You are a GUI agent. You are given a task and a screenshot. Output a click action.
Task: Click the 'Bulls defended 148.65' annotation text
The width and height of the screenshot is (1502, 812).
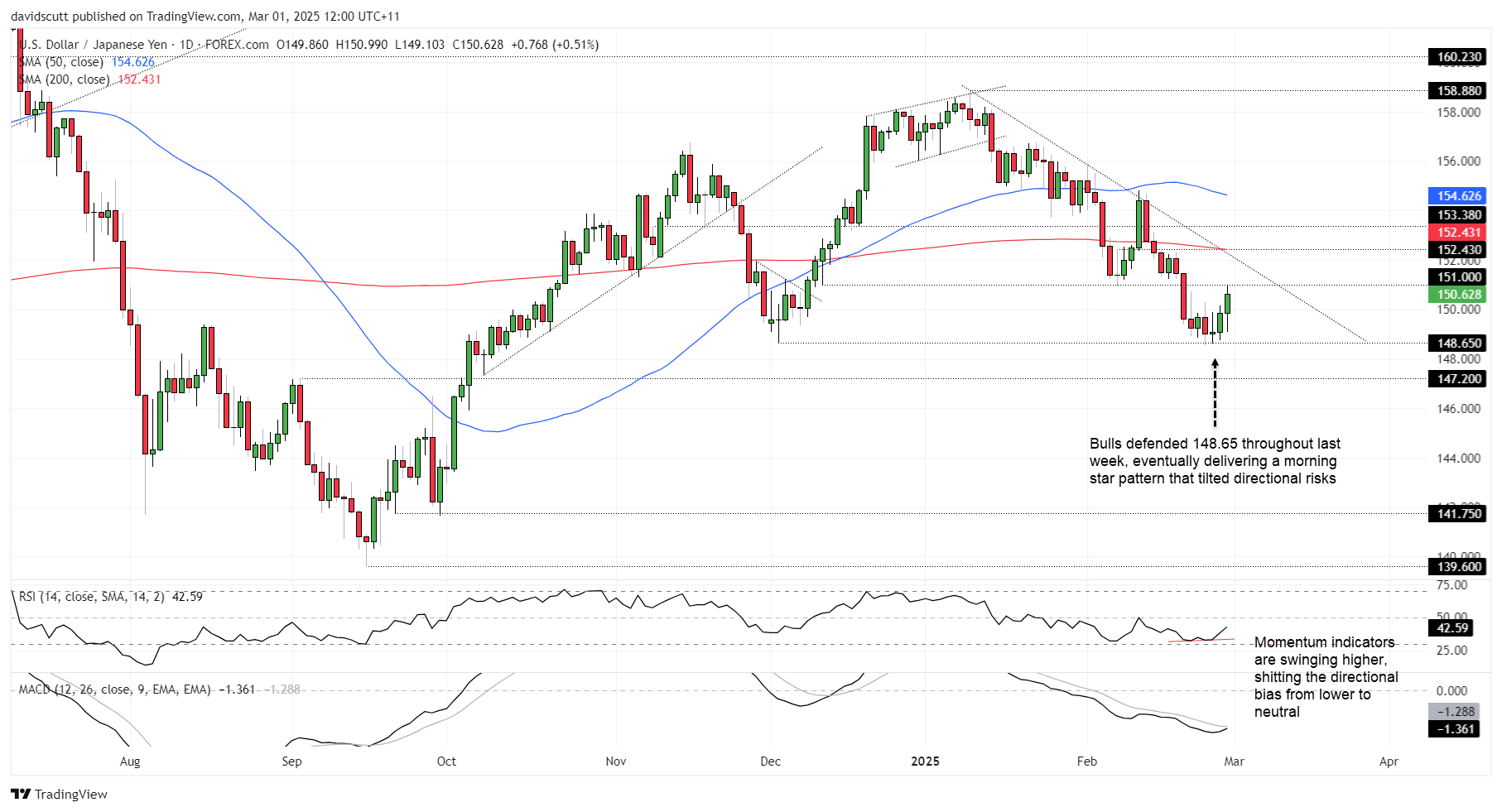coord(1215,461)
